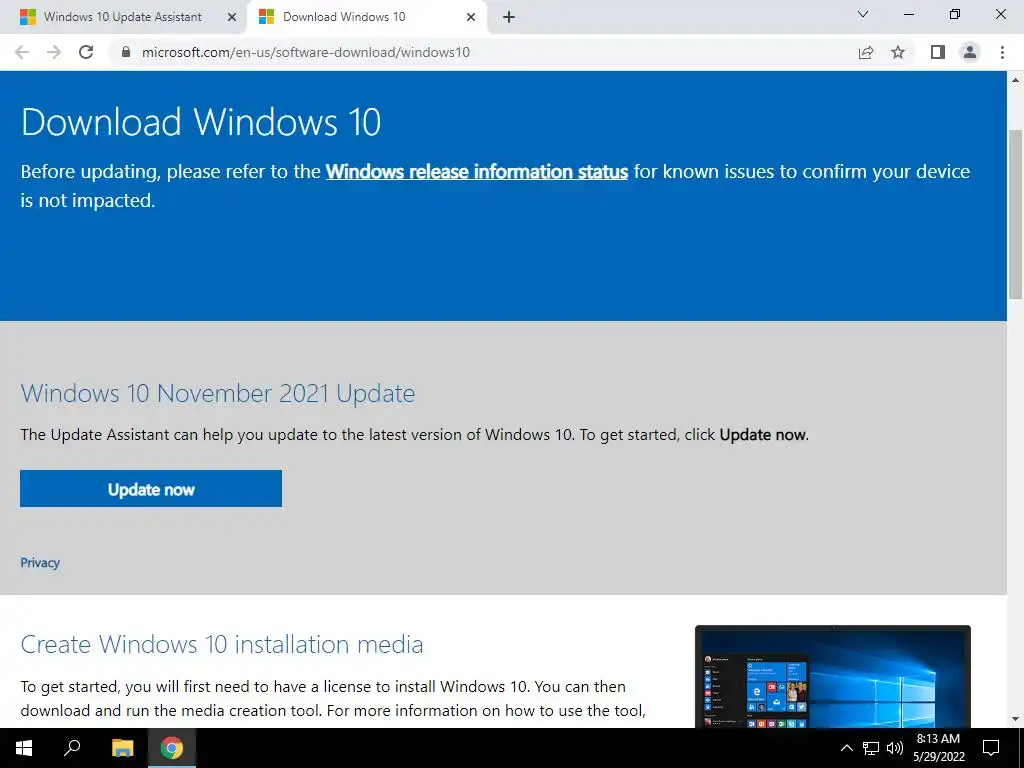
Task: Click the page scrollbar thumb
Action: pyautogui.click(x=1015, y=215)
